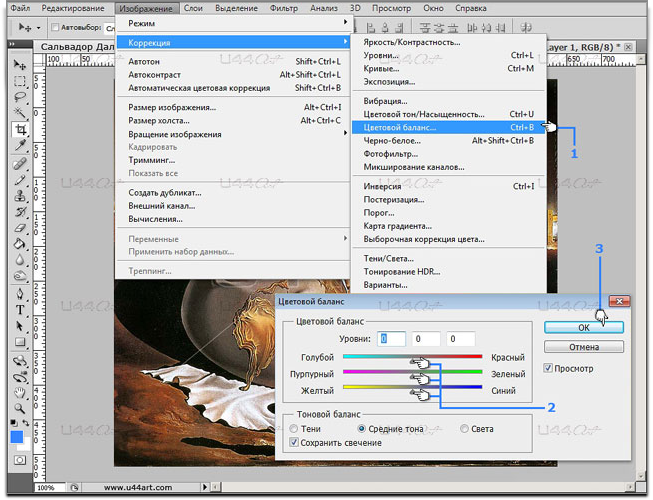653x500 pixels.
Task: Select the Zoom tool
Action: (x=20, y=408)
